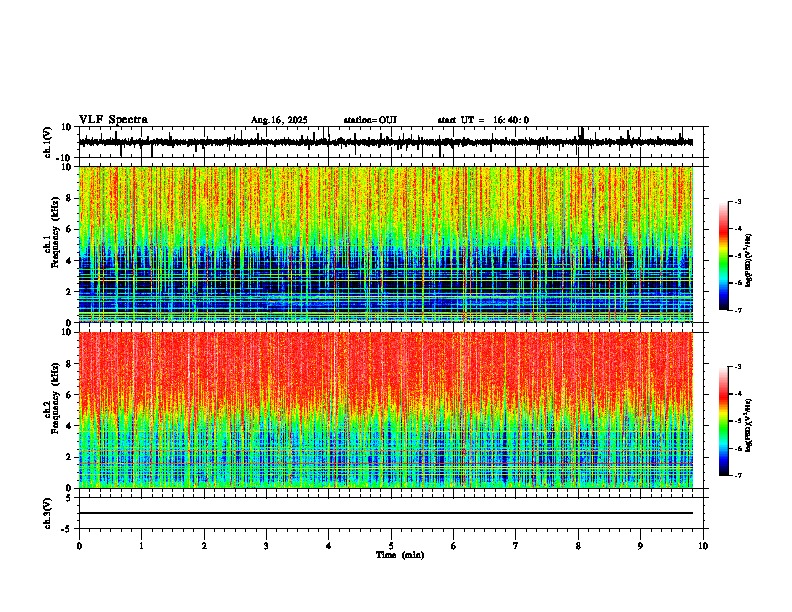Image resolution: width=792 pixels, height=612 pixels.
Task: Click time axis tick label "8"
Action: 578,546
